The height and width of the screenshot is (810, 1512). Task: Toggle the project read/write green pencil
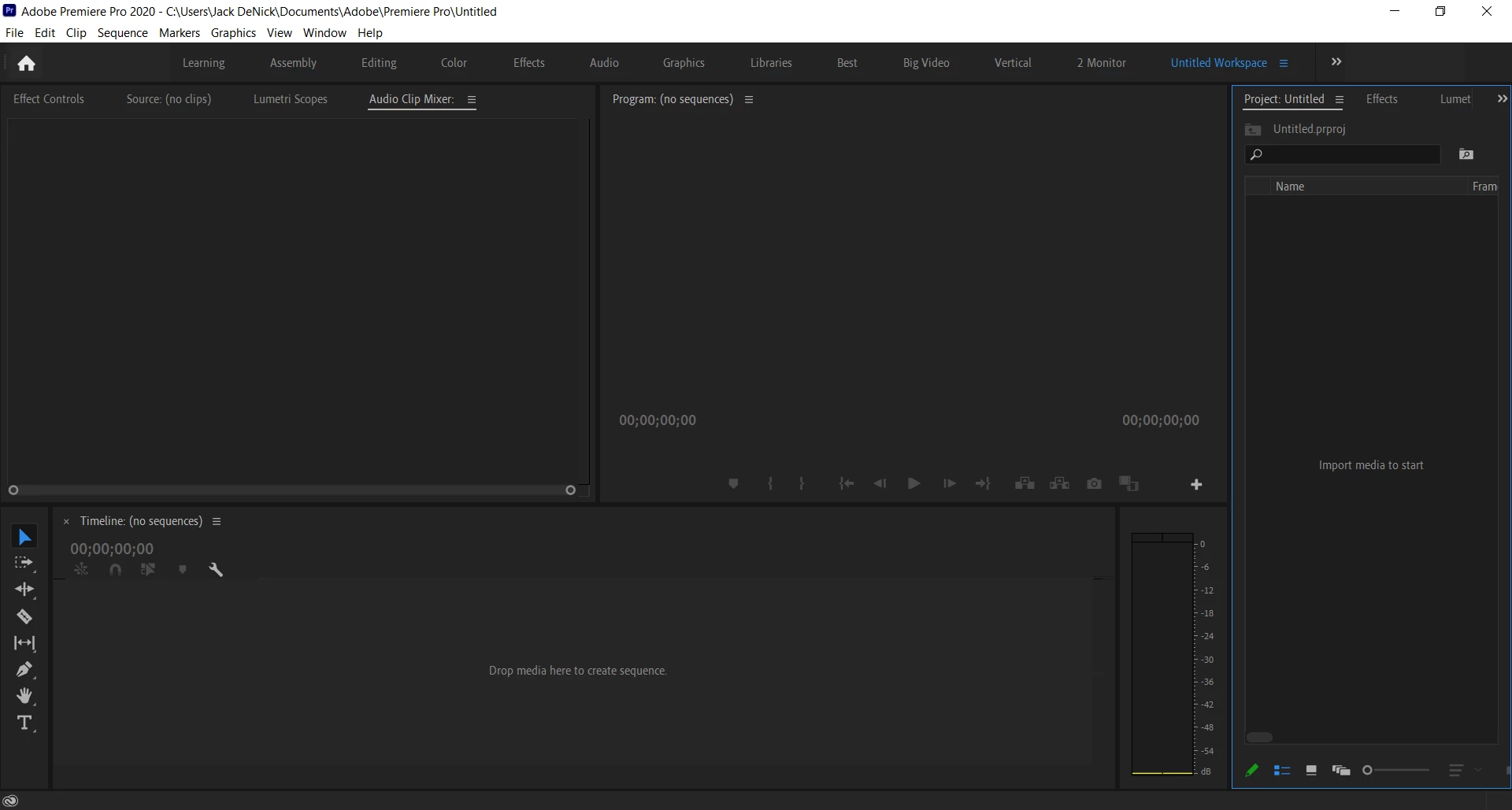point(1251,771)
